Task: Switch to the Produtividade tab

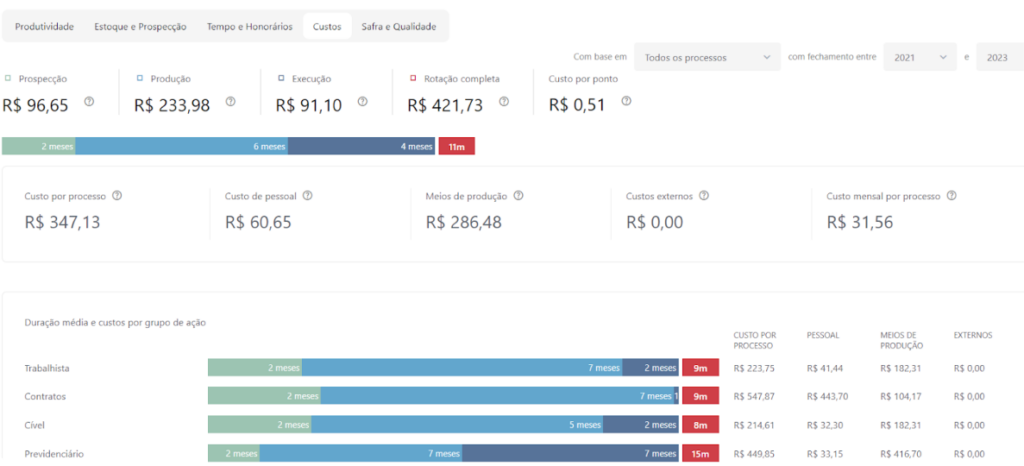Action: (x=44, y=26)
